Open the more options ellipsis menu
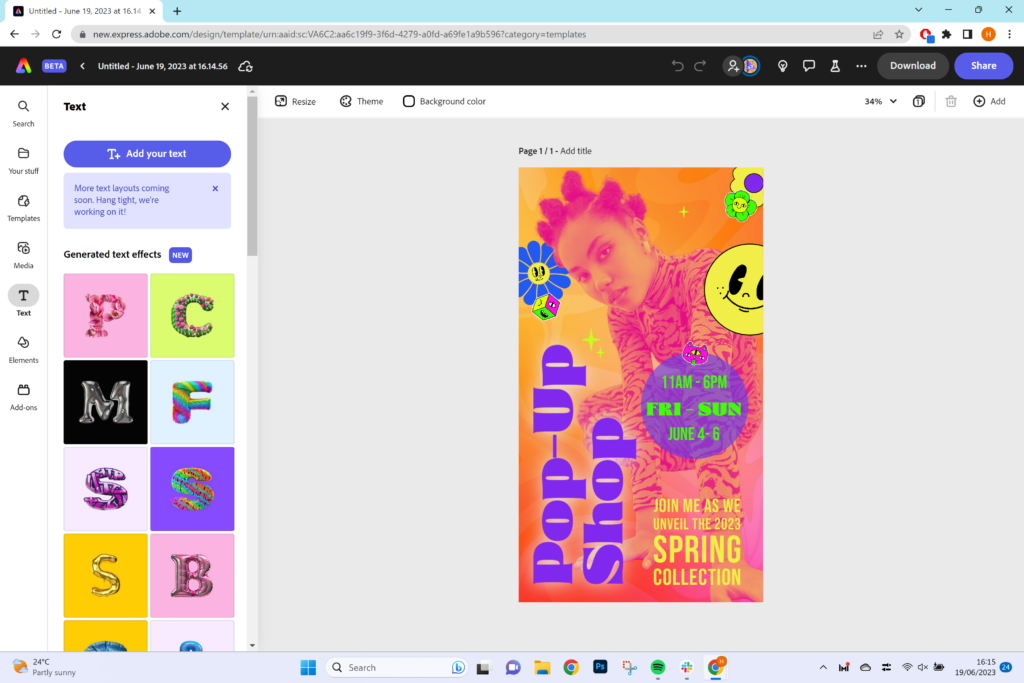Image resolution: width=1024 pixels, height=683 pixels. coord(861,66)
